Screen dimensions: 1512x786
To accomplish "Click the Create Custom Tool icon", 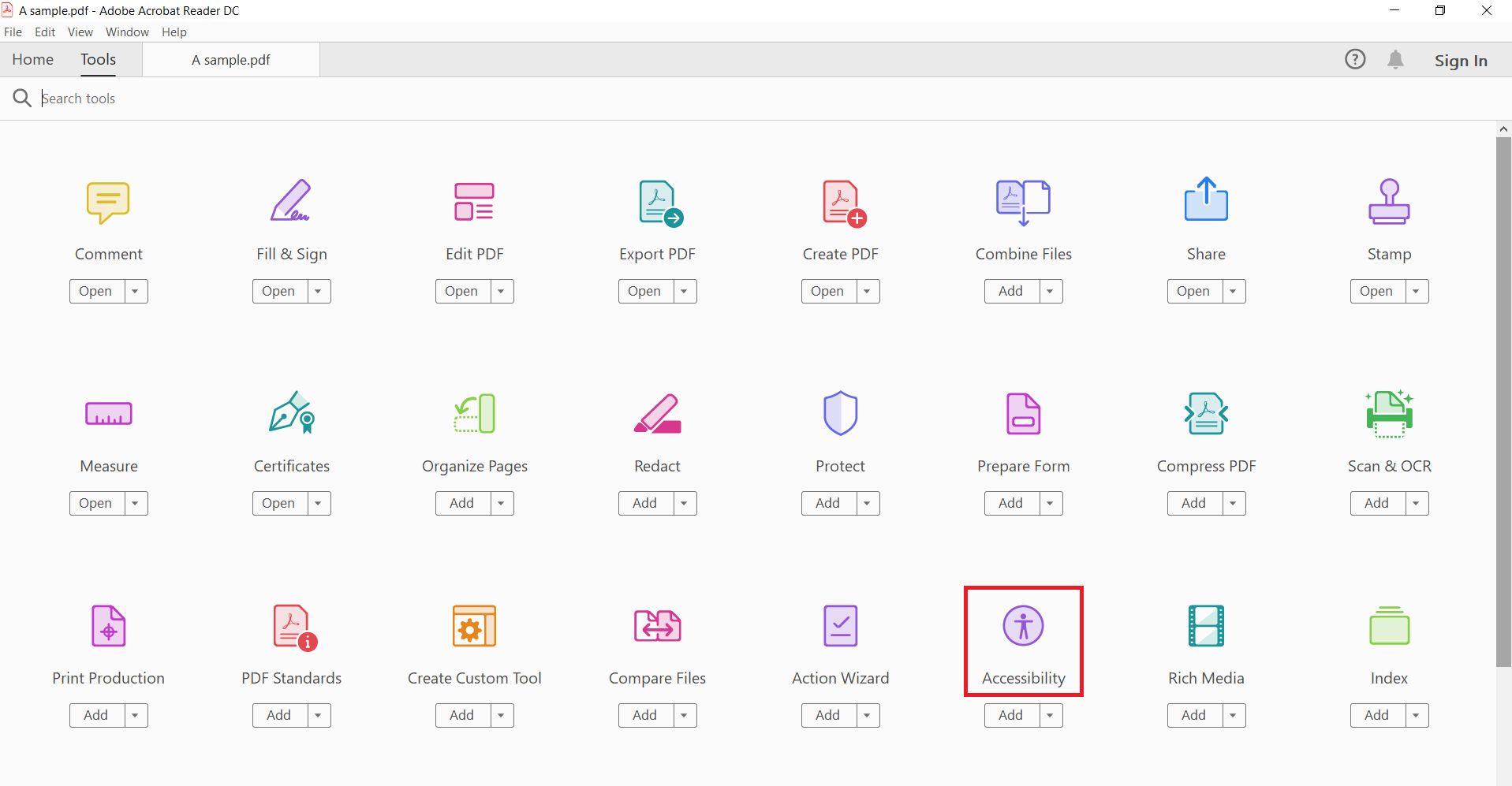I will [x=474, y=625].
